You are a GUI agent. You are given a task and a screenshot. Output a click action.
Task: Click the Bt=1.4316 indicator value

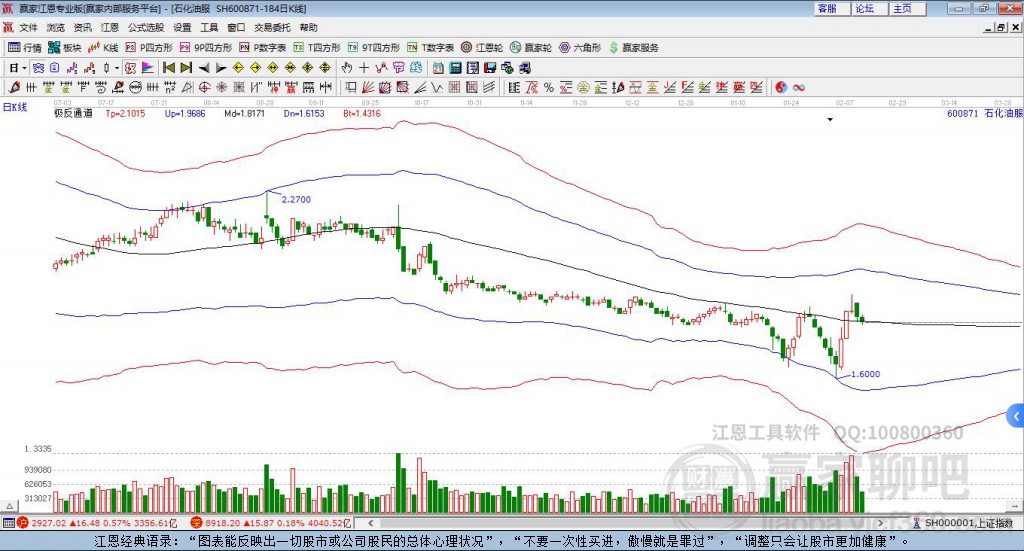point(362,113)
